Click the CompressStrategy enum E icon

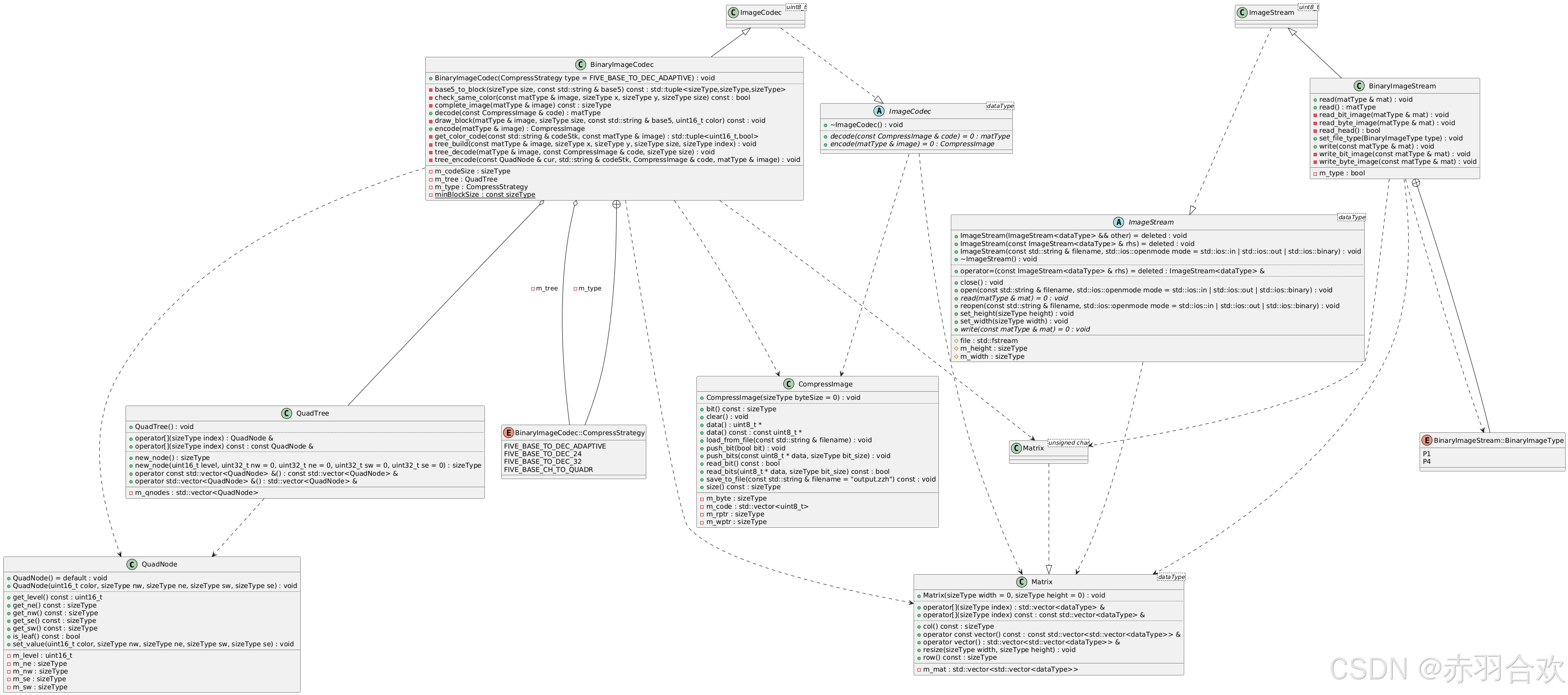tap(508, 432)
